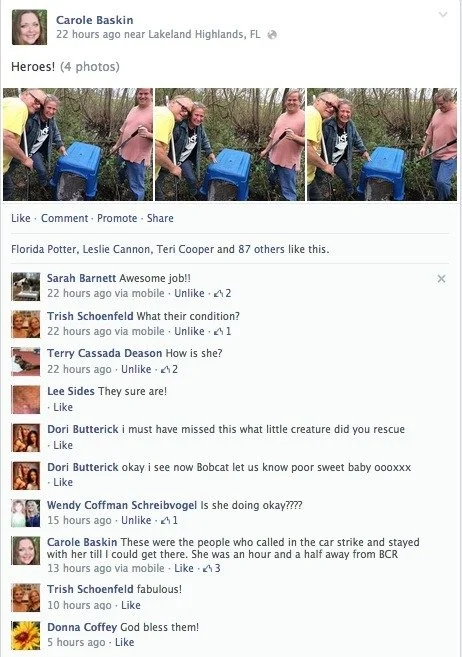Click Share under the post
The image size is (462, 657).
[x=160, y=218]
